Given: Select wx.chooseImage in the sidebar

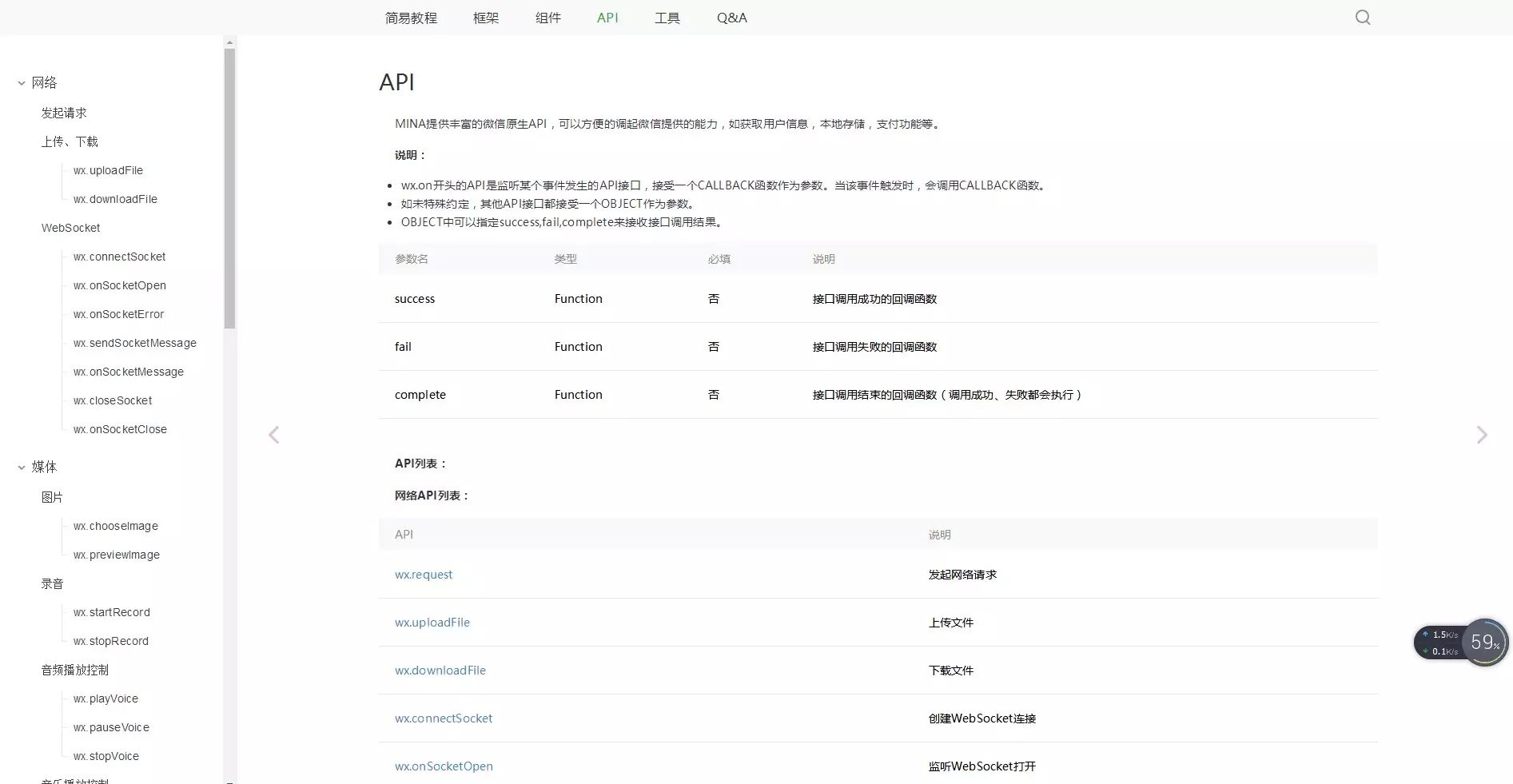Looking at the screenshot, I should click(x=115, y=526).
